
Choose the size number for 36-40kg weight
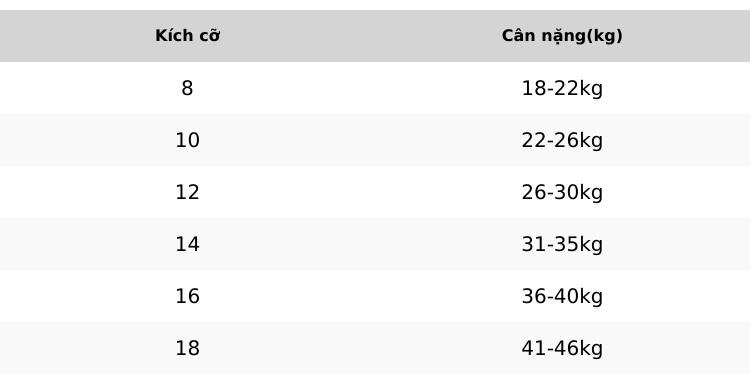188,296
